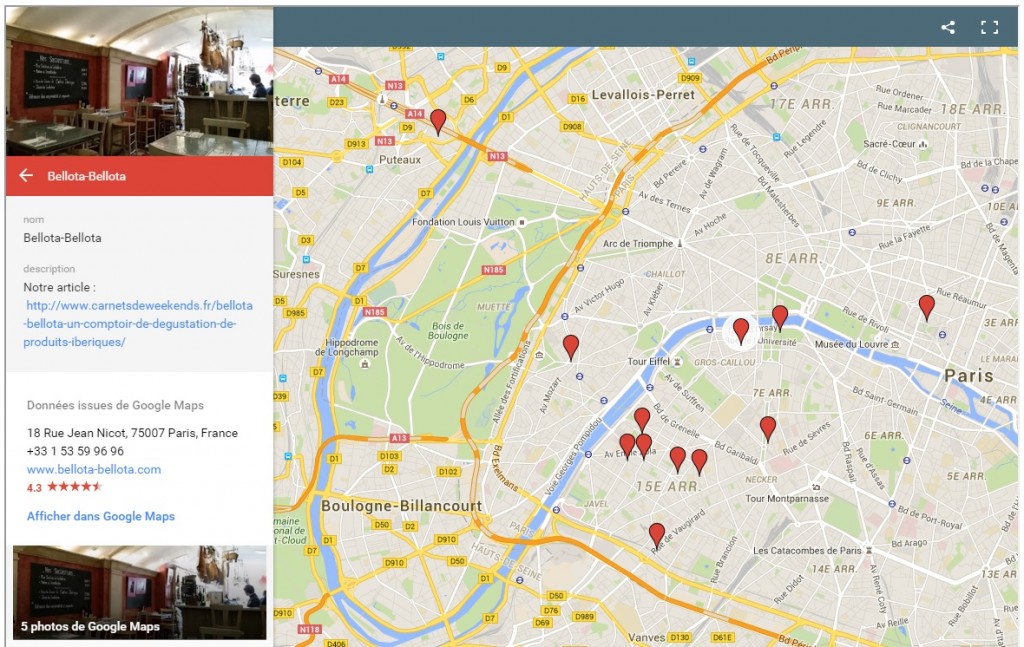Click Afficher dans Google Maps
This screenshot has width=1024, height=647.
101,516
